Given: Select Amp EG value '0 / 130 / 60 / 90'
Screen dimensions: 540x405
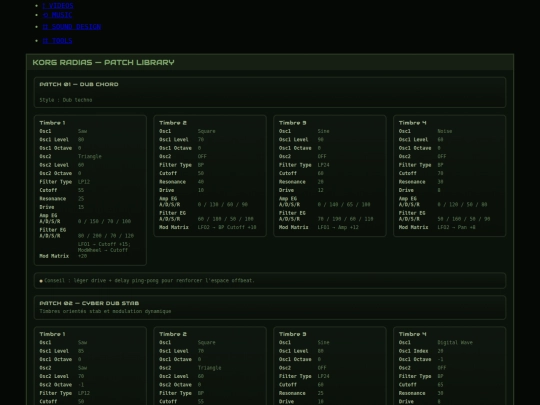Looking at the screenshot, I should (223, 205).
